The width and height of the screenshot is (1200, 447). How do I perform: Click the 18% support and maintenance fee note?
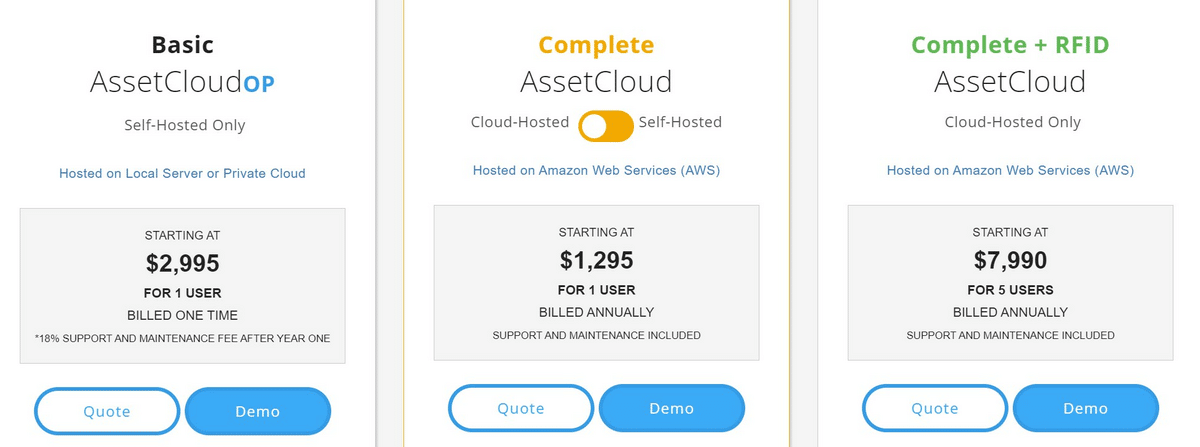click(x=182, y=338)
